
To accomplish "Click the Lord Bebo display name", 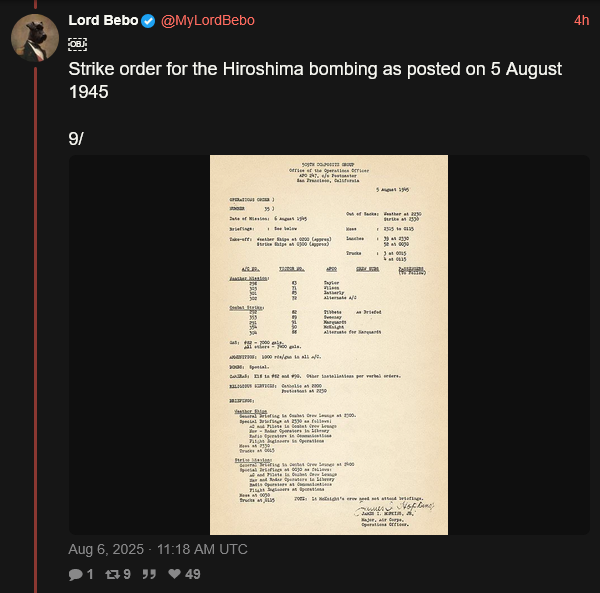I will tap(103, 20).
